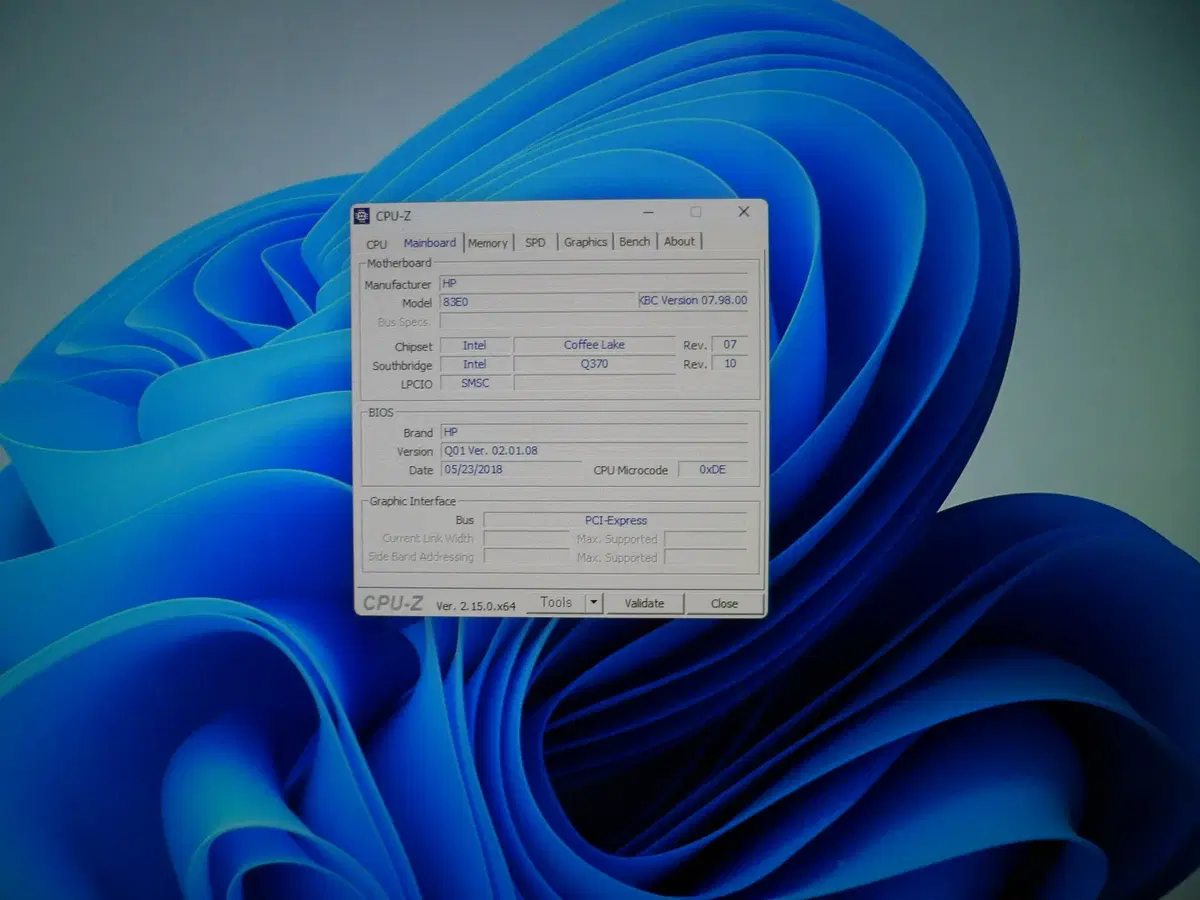Viewport: 1200px width, 900px height.
Task: Click the BIOS Brand HP field
Action: tap(594, 432)
